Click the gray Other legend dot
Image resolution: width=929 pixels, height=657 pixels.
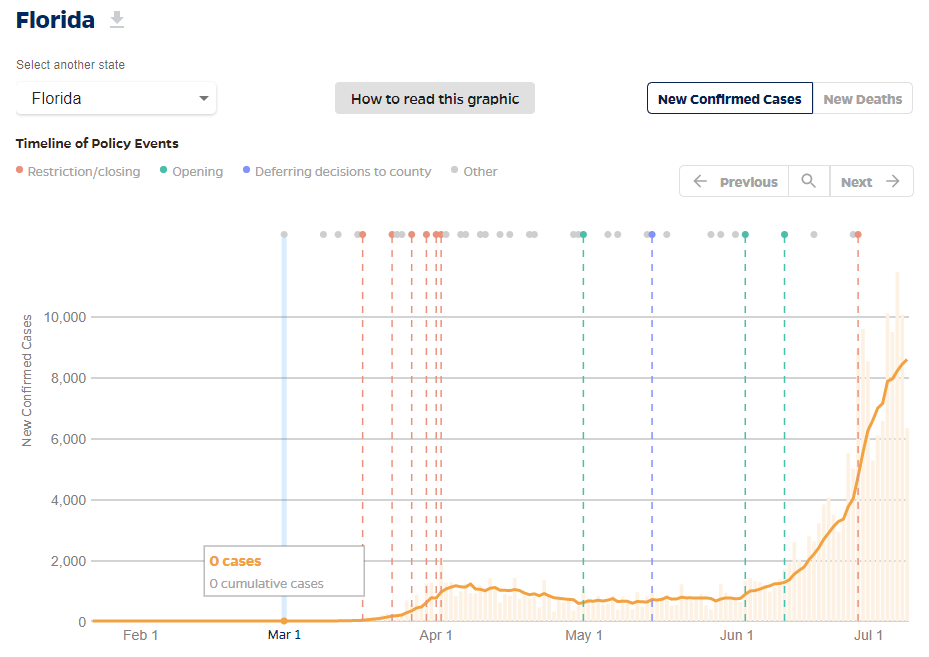tap(455, 171)
